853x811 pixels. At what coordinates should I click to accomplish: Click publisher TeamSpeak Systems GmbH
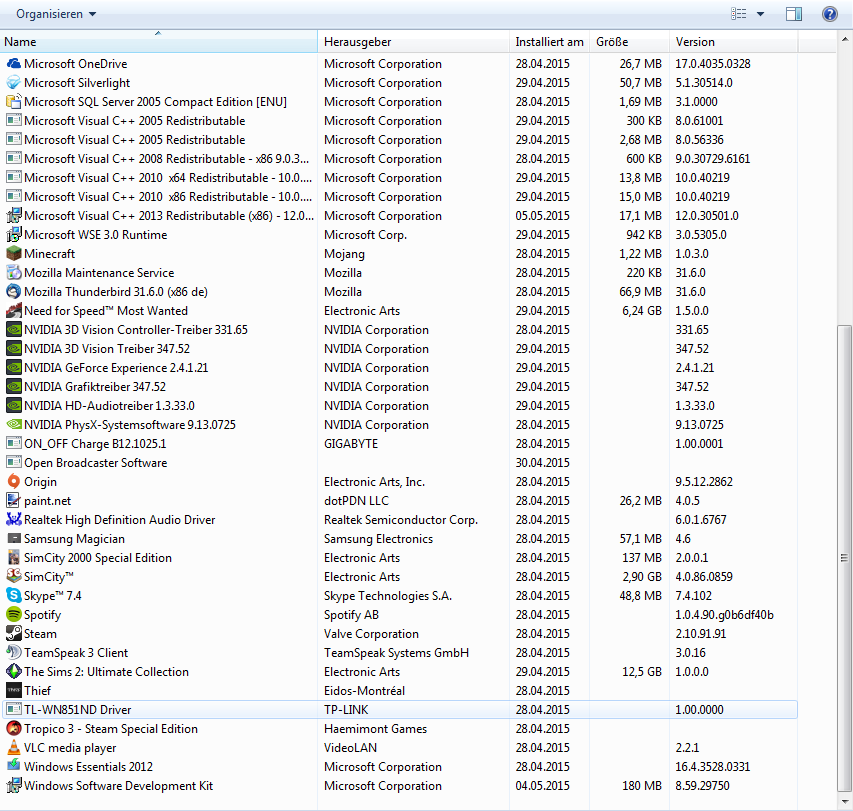[396, 653]
